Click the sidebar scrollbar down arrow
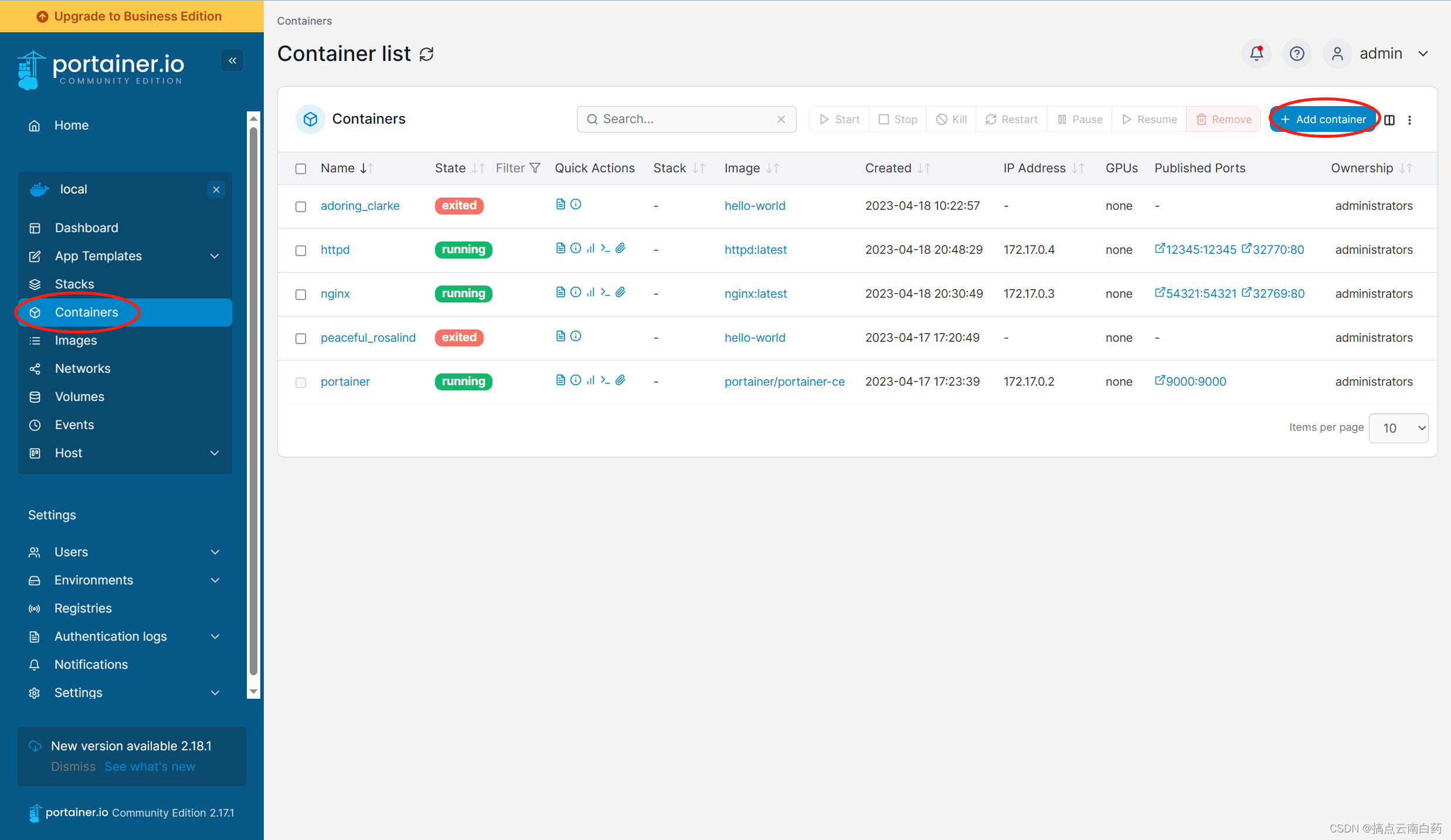Screen dimensions: 1451x840 [253, 692]
